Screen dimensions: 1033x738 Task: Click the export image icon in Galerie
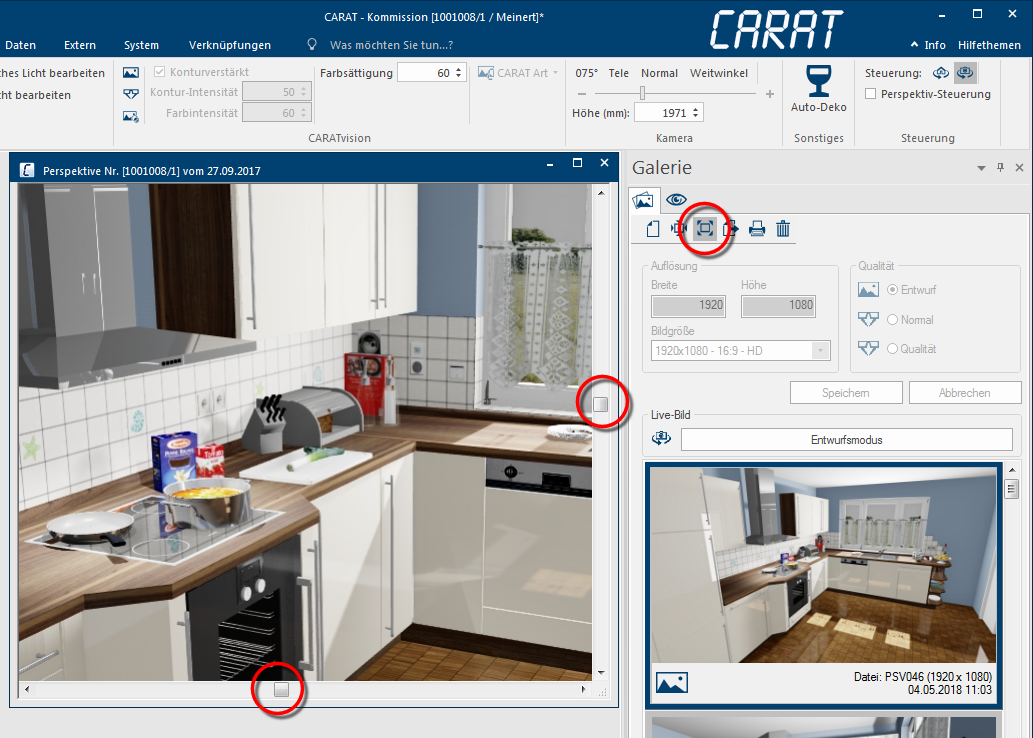tap(730, 229)
